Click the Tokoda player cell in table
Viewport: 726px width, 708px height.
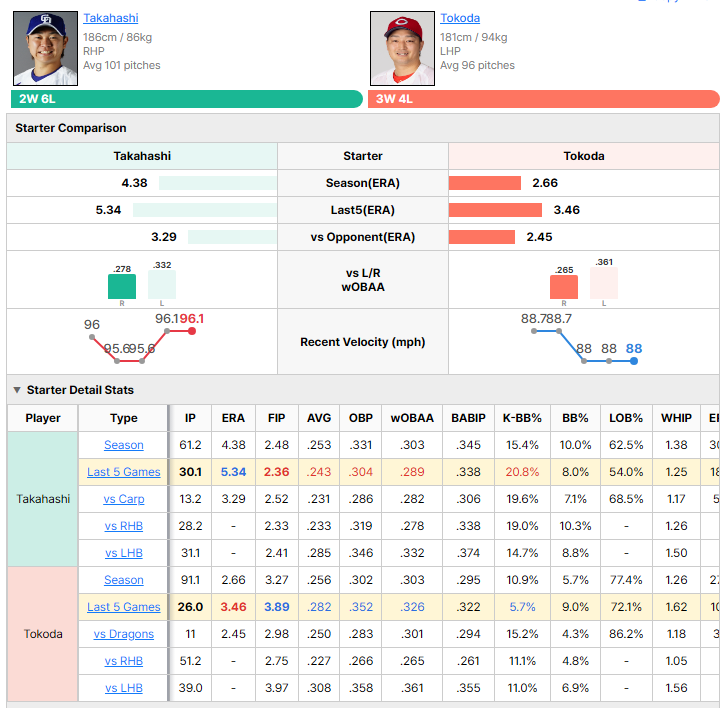(x=43, y=634)
